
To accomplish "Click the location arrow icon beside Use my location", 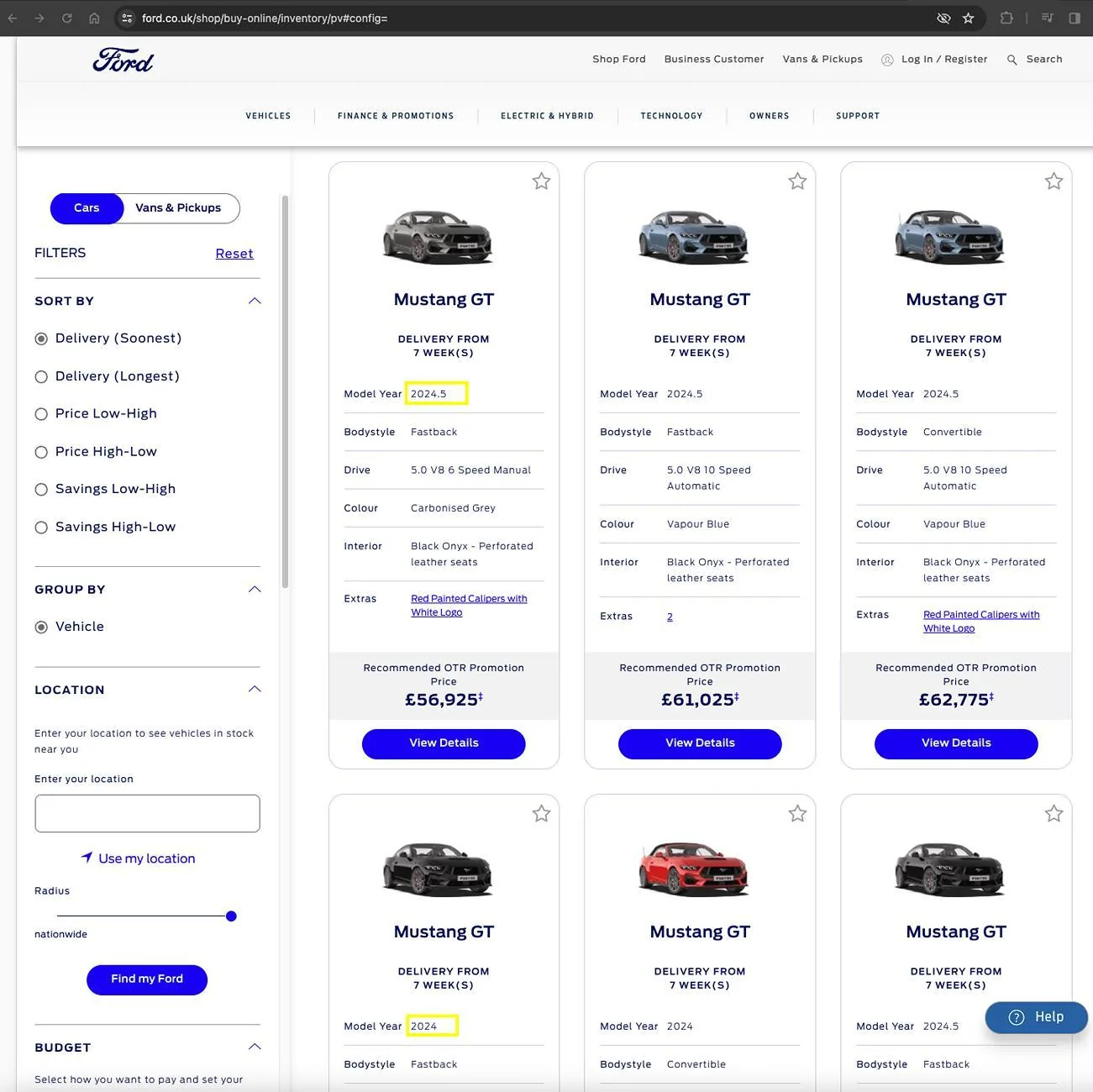I will click(x=87, y=858).
